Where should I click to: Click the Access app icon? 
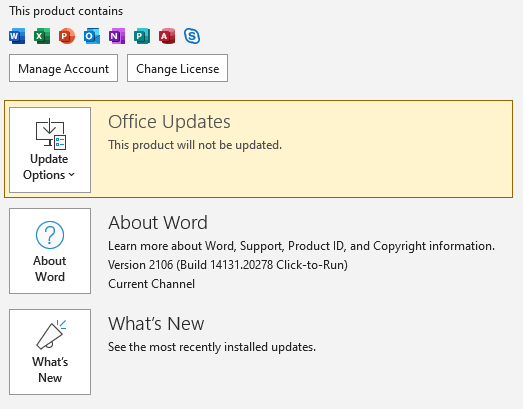(167, 36)
